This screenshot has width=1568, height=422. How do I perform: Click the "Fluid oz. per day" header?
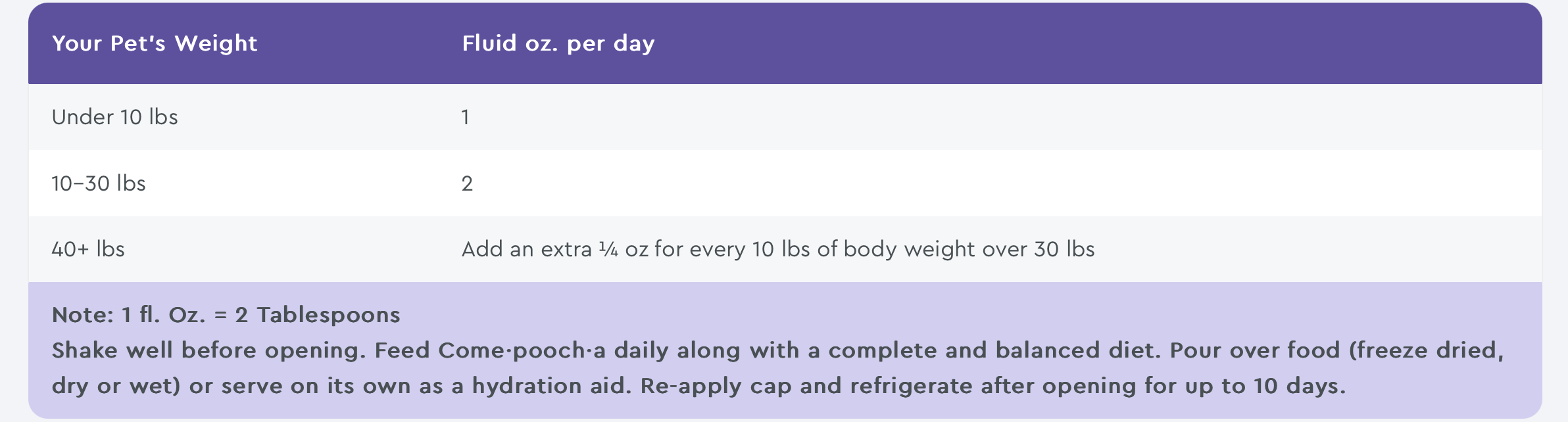558,43
